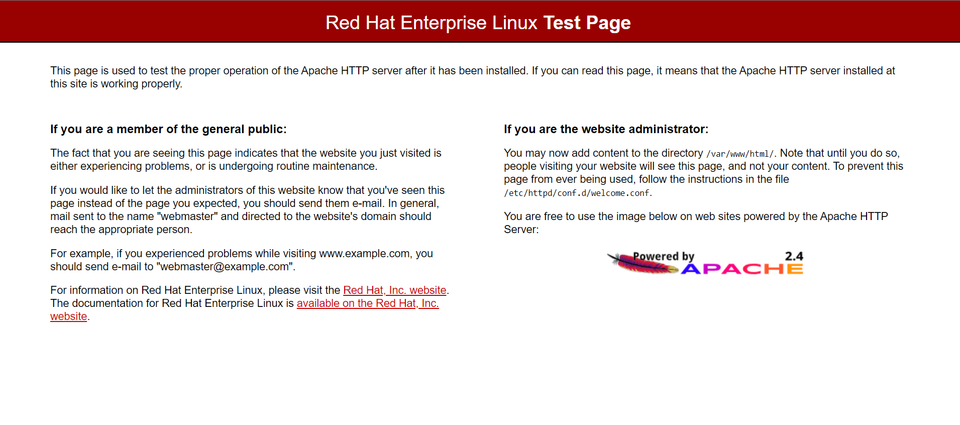This screenshot has height=425, width=960.
Task: Click the 2.4 version number in the logo
Action: point(794,256)
